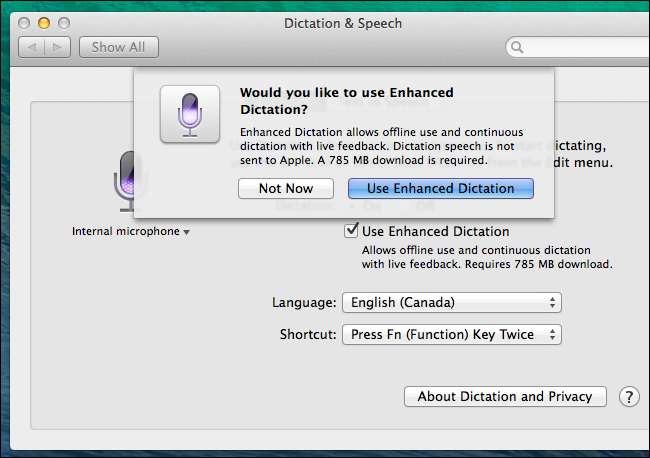Click the magnifying glass search icon
This screenshot has height=458, width=650.
coord(517,47)
